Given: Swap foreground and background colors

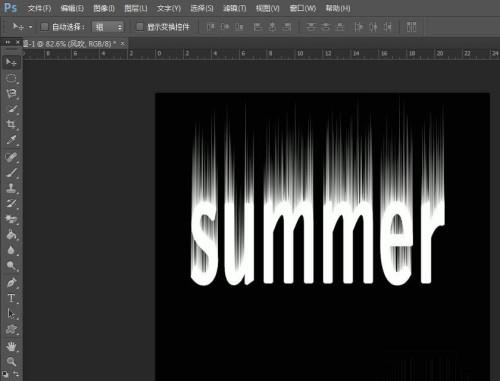Looking at the screenshot, I should pos(16,374).
